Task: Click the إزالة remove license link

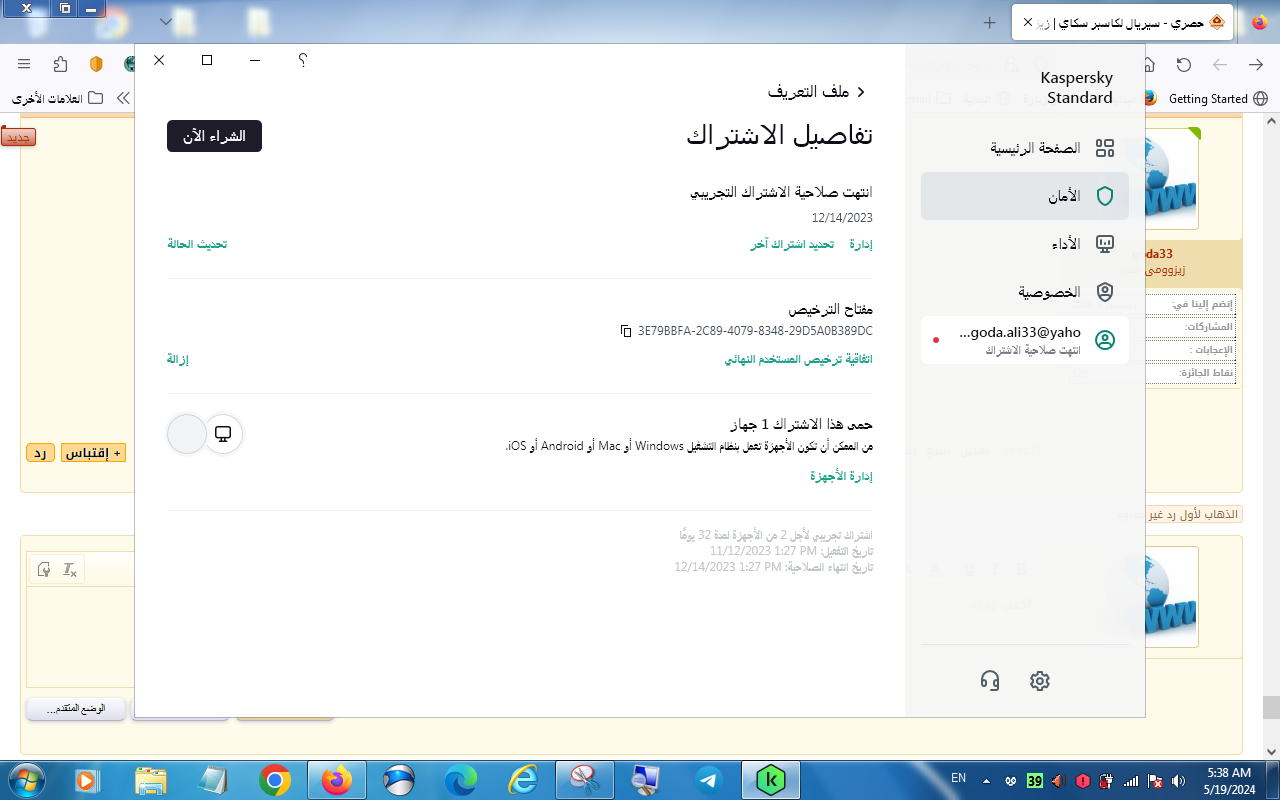Action: 178,359
